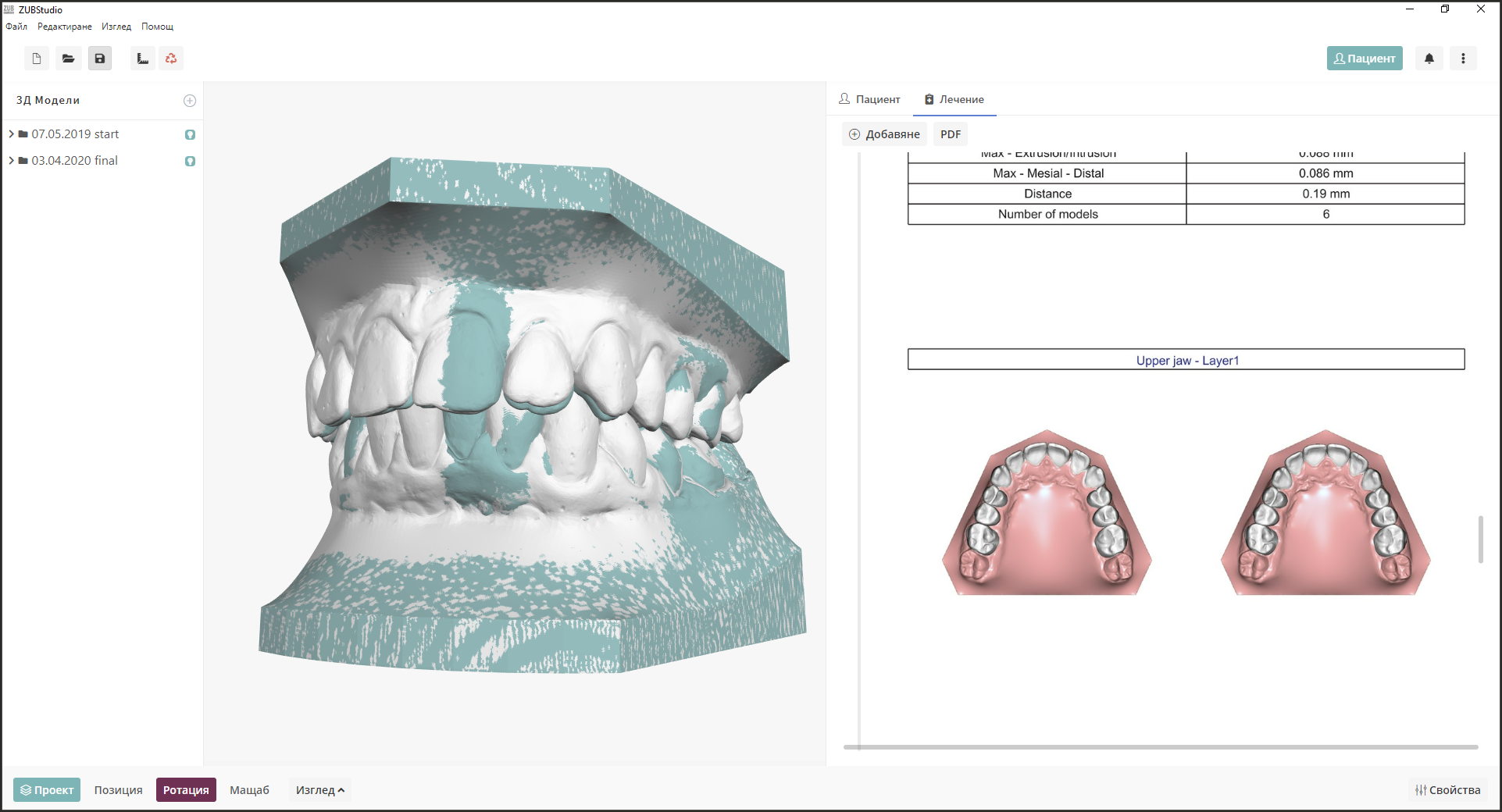
Task: Export the report as PDF
Action: point(950,134)
